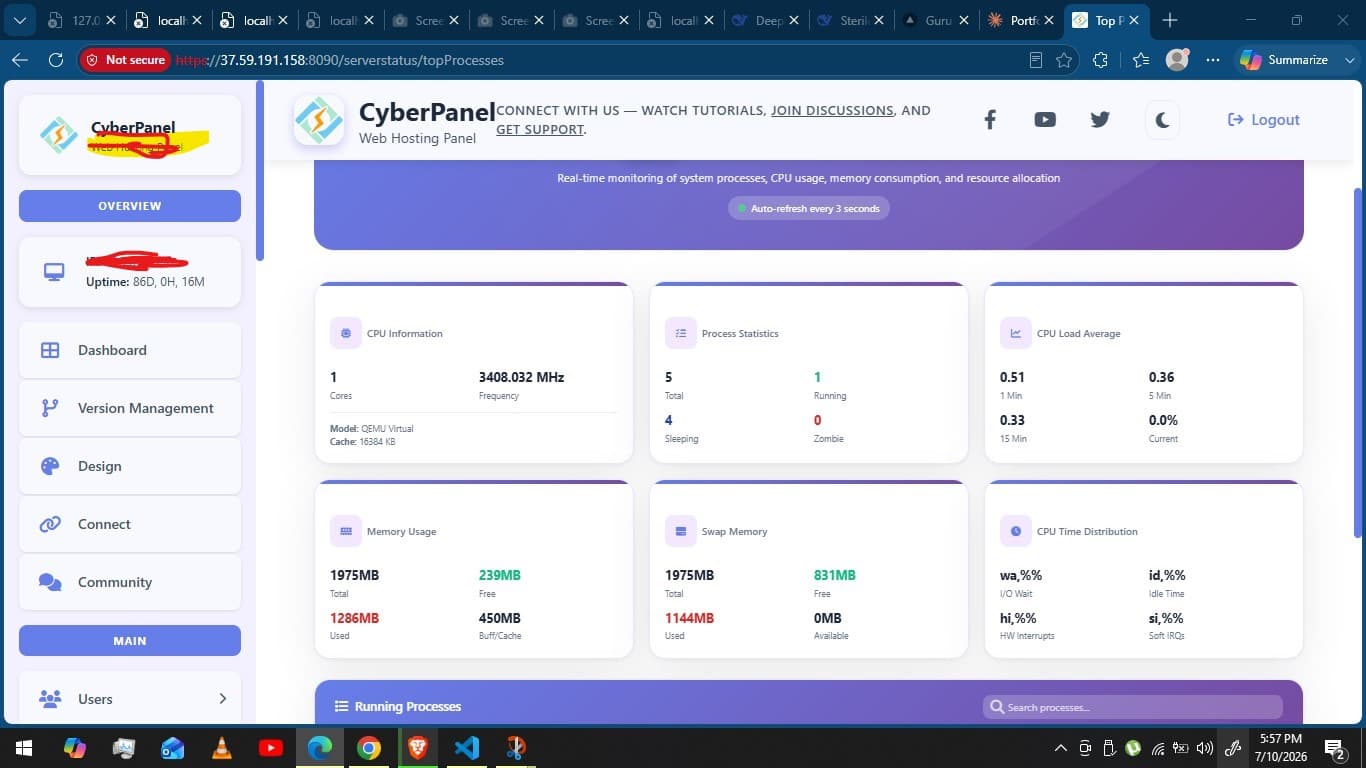This screenshot has width=1366, height=768.
Task: Click the 3408.032 MHz frequency value
Action: tap(522, 377)
